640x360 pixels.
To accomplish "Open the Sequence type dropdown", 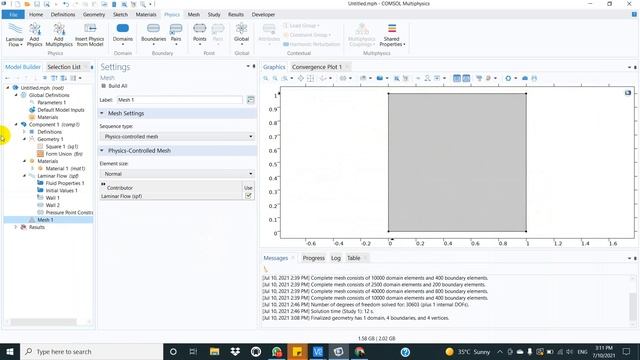I will [x=177, y=136].
